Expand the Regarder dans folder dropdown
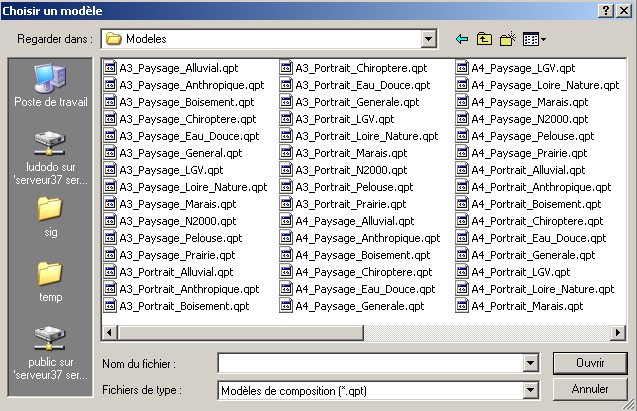This screenshot has width=637, height=411. point(429,39)
